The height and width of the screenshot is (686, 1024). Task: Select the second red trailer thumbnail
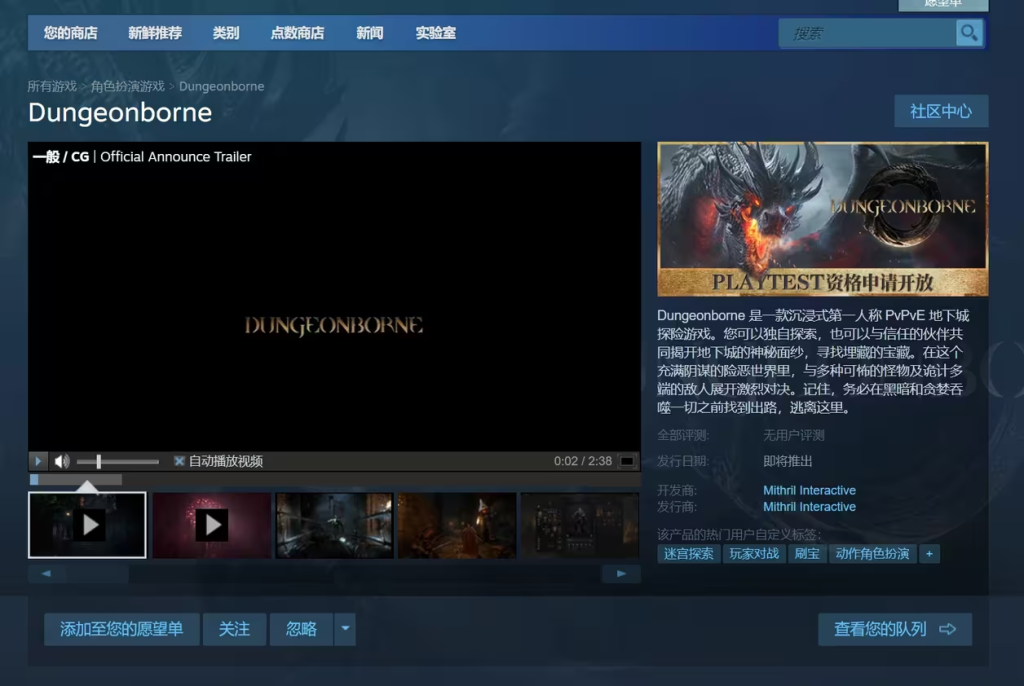[212, 525]
